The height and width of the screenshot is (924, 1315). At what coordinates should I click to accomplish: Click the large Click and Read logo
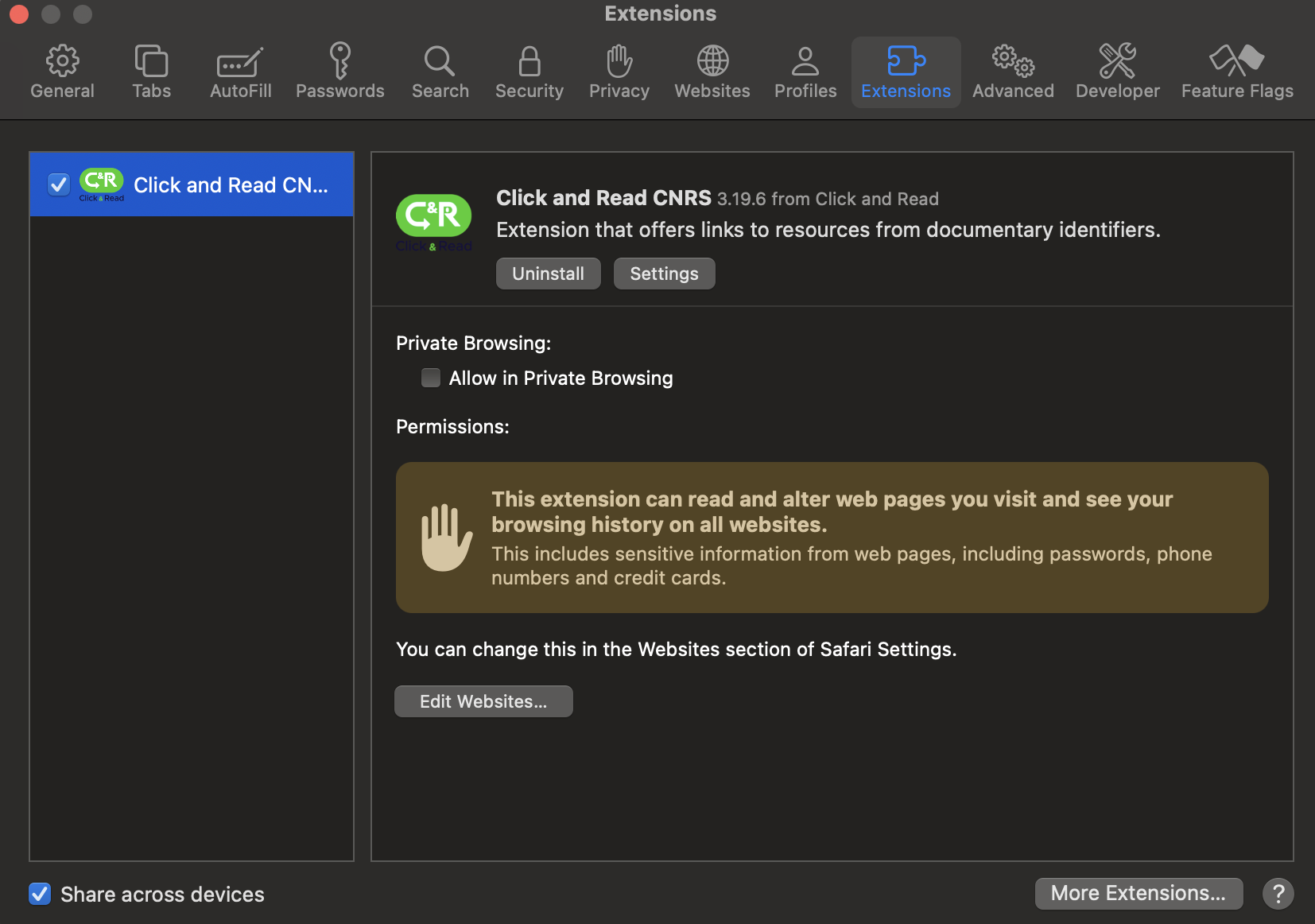(433, 223)
